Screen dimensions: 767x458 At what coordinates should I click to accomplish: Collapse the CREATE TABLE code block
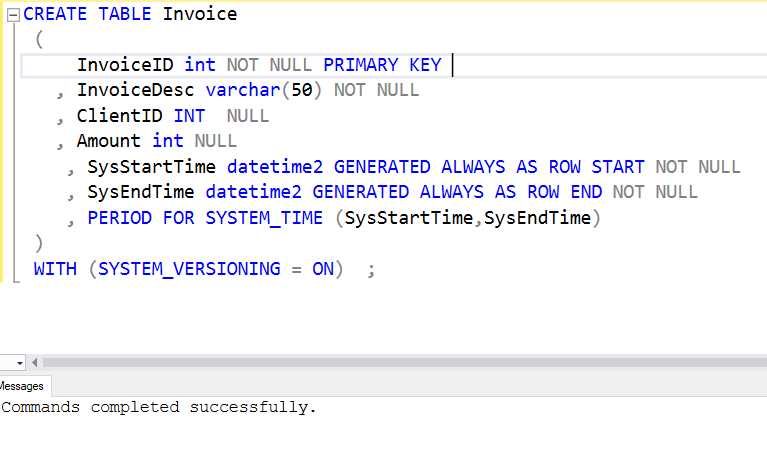(13, 15)
